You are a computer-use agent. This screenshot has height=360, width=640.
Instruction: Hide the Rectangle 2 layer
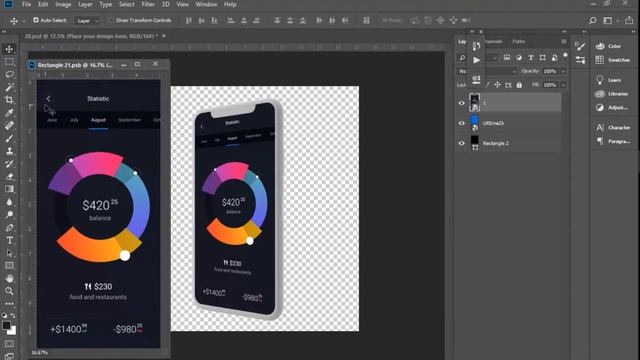[462, 143]
